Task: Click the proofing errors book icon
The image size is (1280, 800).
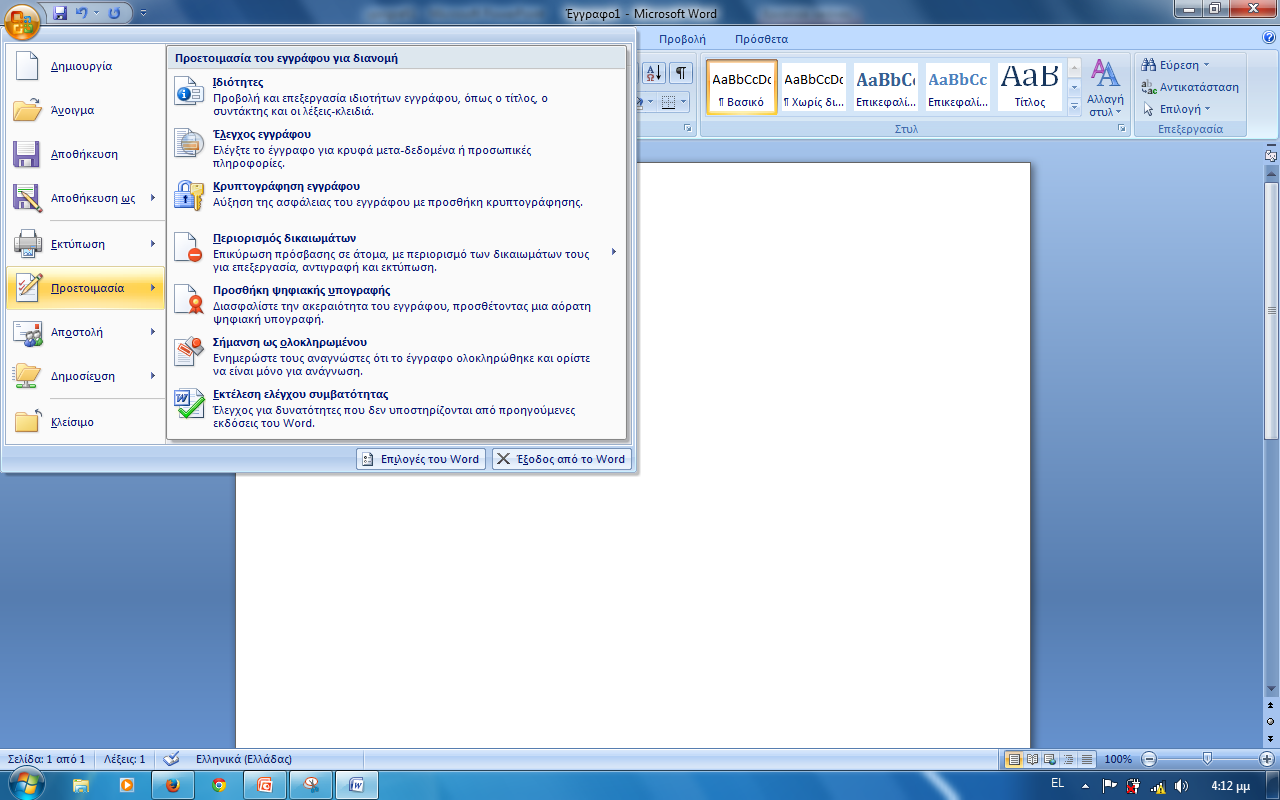Action: [x=171, y=759]
